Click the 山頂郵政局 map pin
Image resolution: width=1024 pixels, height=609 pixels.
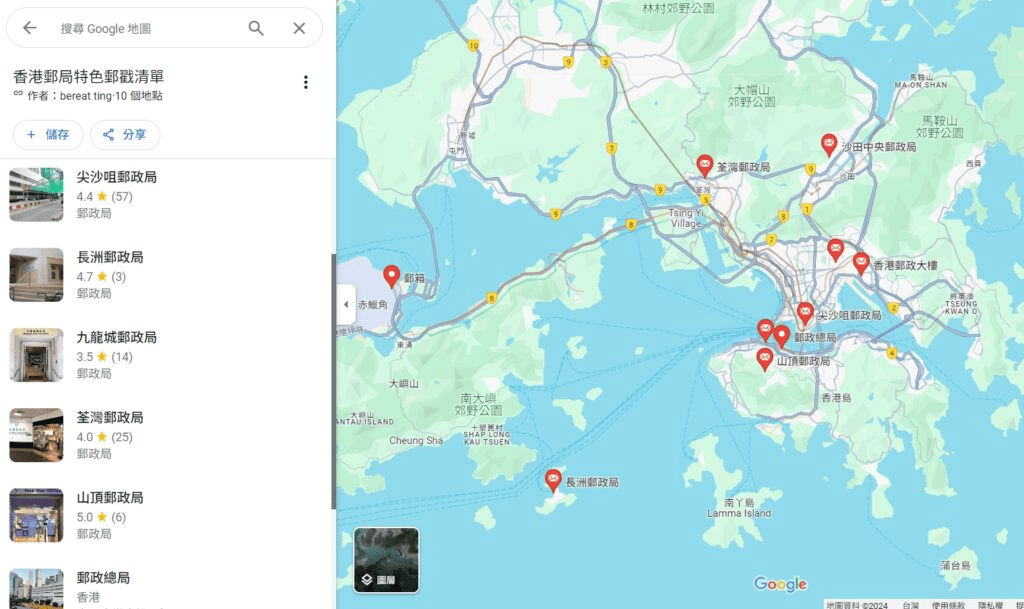tap(764, 358)
